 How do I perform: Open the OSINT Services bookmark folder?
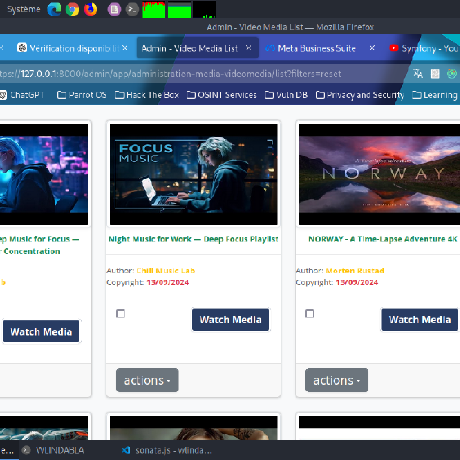(222, 95)
